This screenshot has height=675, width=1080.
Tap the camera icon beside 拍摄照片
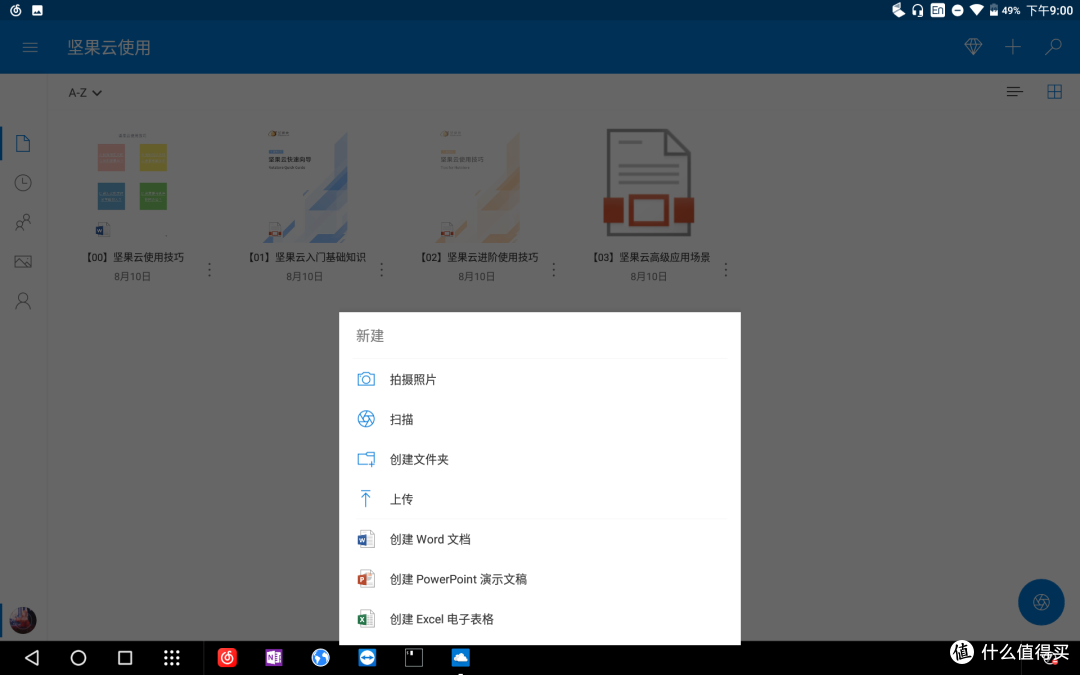coord(366,380)
